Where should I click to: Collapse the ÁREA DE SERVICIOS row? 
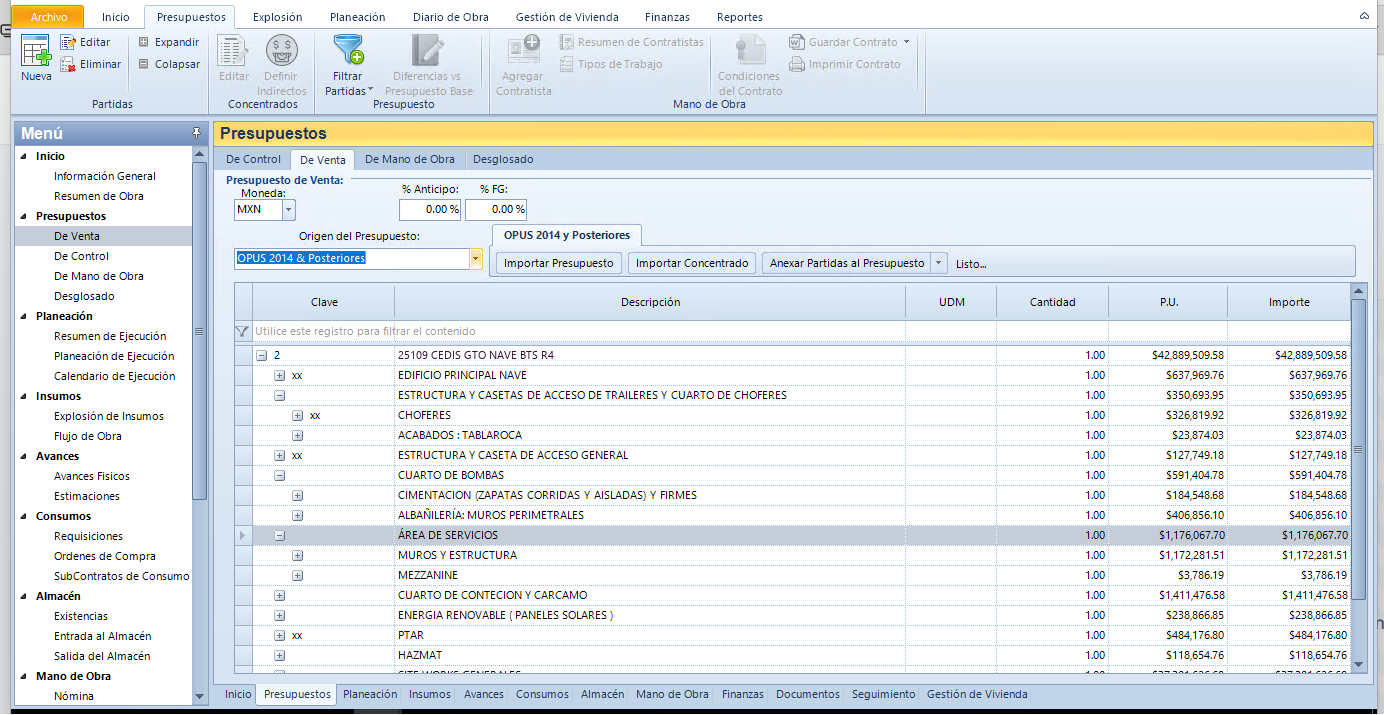tap(280, 535)
